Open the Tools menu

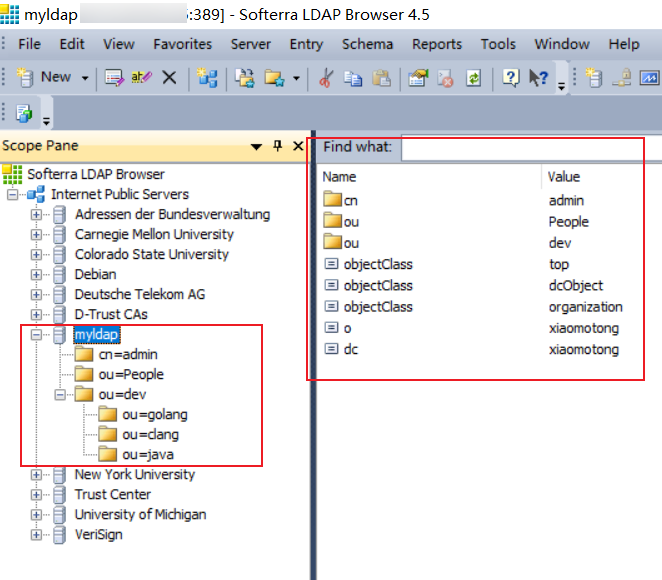(x=498, y=44)
